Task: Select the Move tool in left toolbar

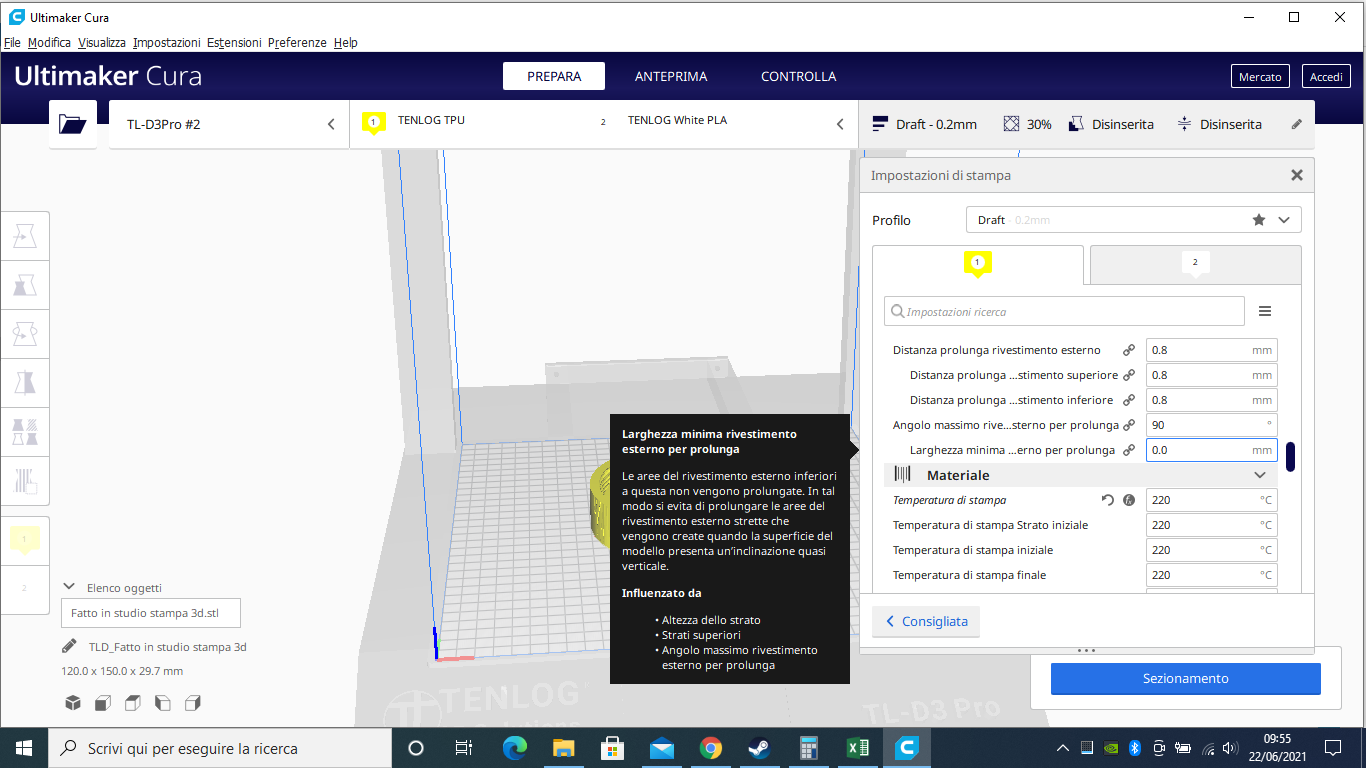Action: coord(25,237)
